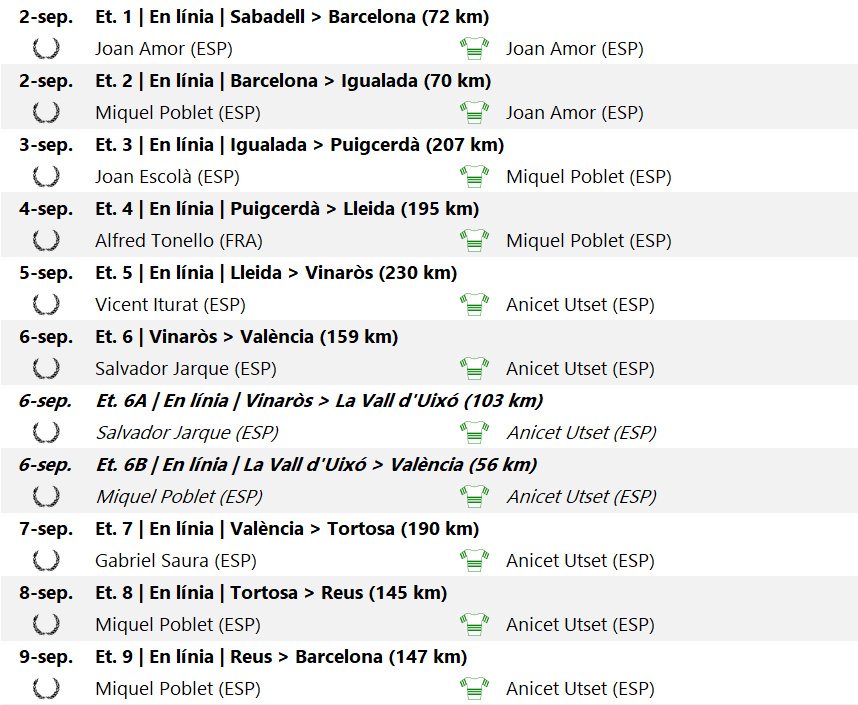Click the green jersey icon for stage 6B
The width and height of the screenshot is (858, 705).
click(474, 496)
